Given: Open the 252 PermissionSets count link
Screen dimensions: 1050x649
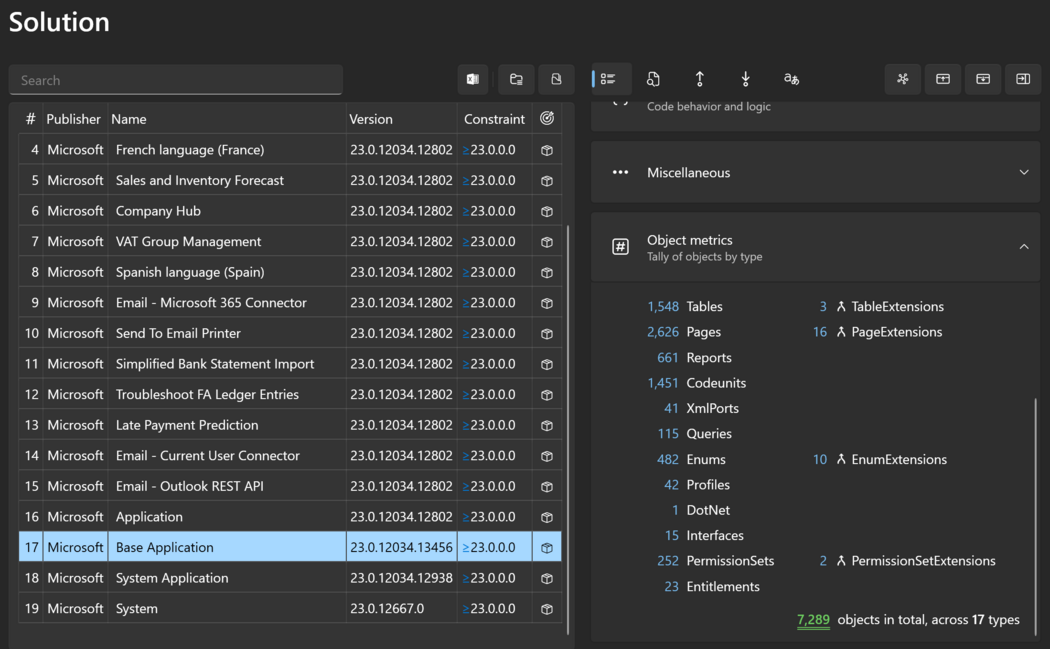Looking at the screenshot, I should 668,561.
